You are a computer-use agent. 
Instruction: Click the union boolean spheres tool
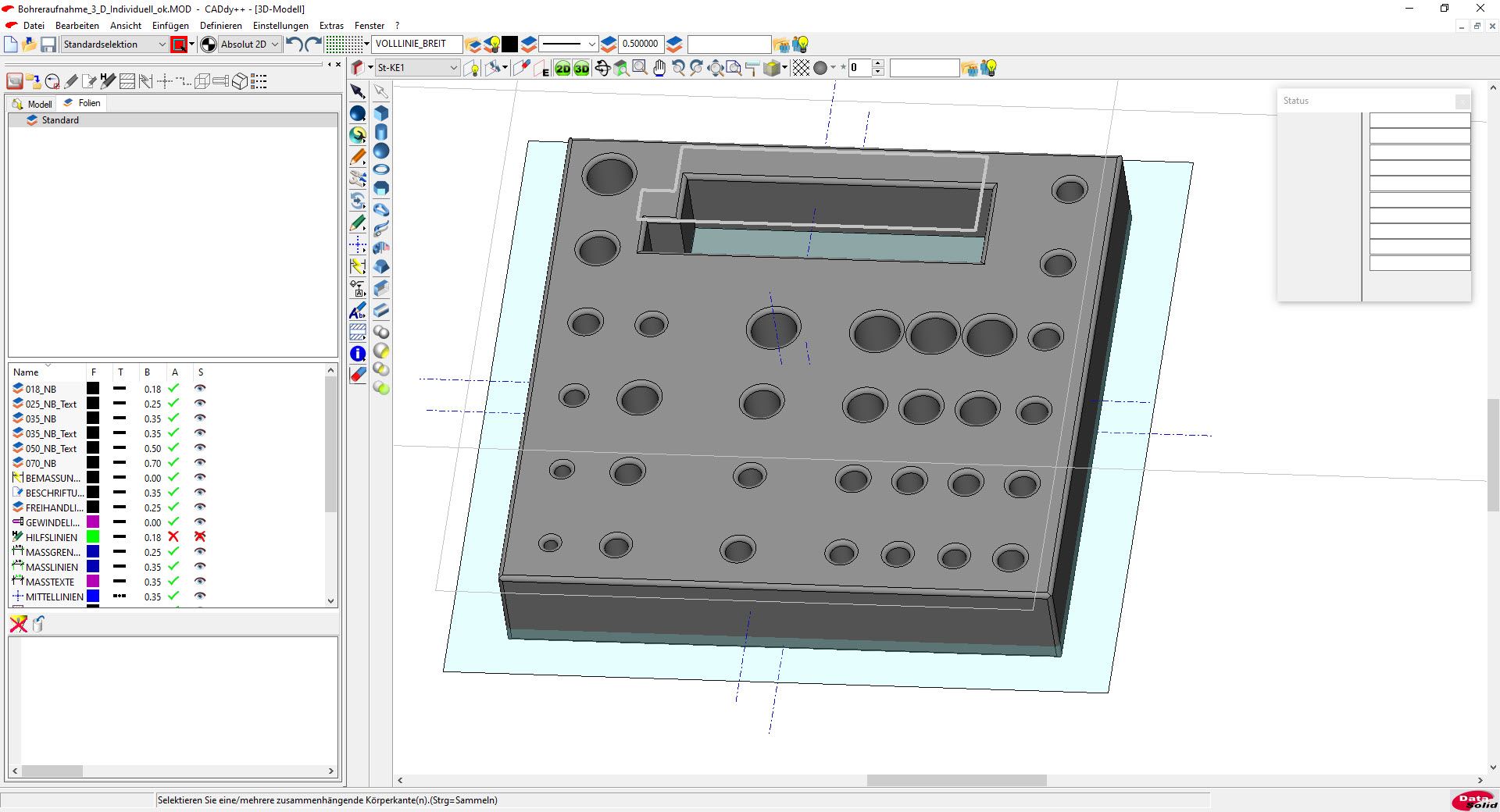click(381, 332)
